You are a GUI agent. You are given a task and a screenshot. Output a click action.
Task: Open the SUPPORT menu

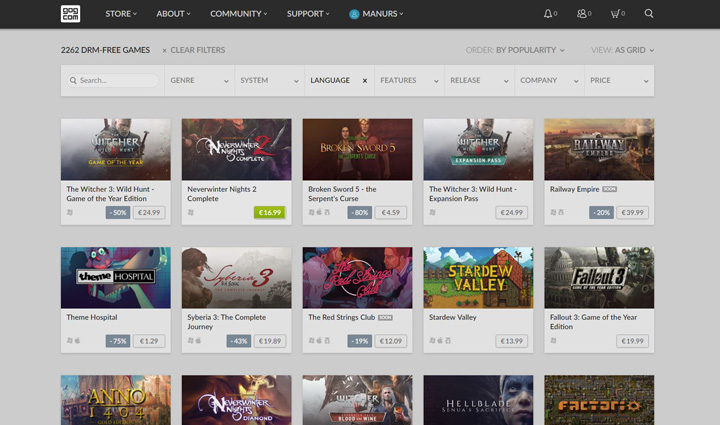click(308, 14)
